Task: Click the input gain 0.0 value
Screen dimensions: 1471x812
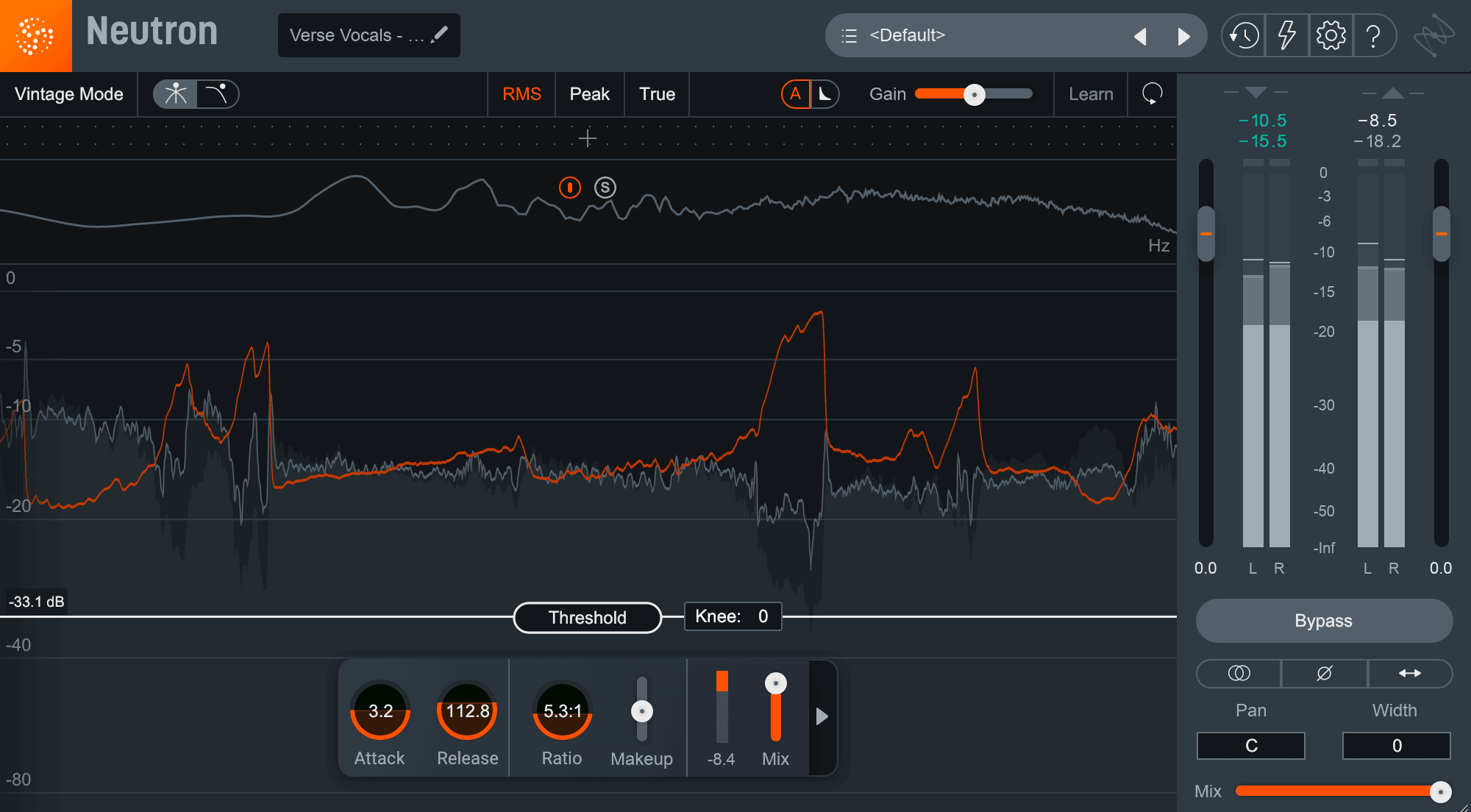Action: (1205, 568)
